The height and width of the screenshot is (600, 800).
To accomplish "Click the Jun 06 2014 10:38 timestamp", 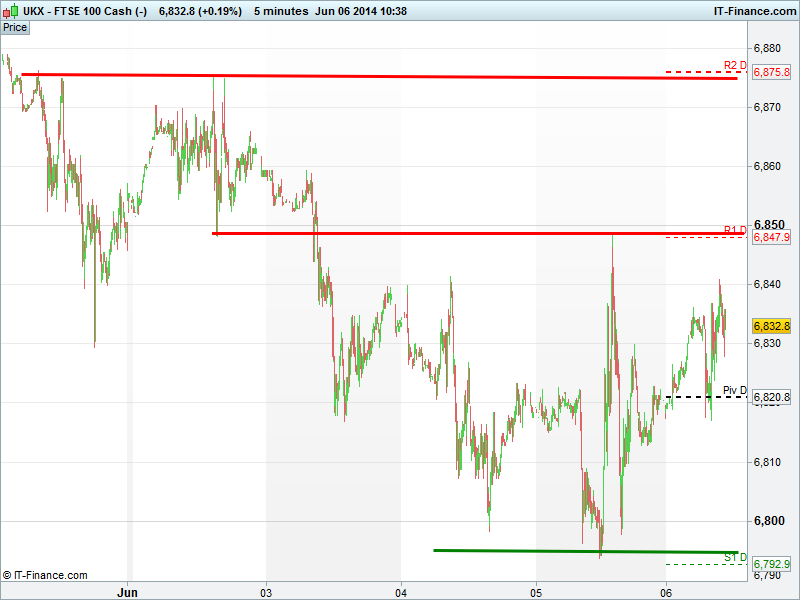I will (361, 11).
